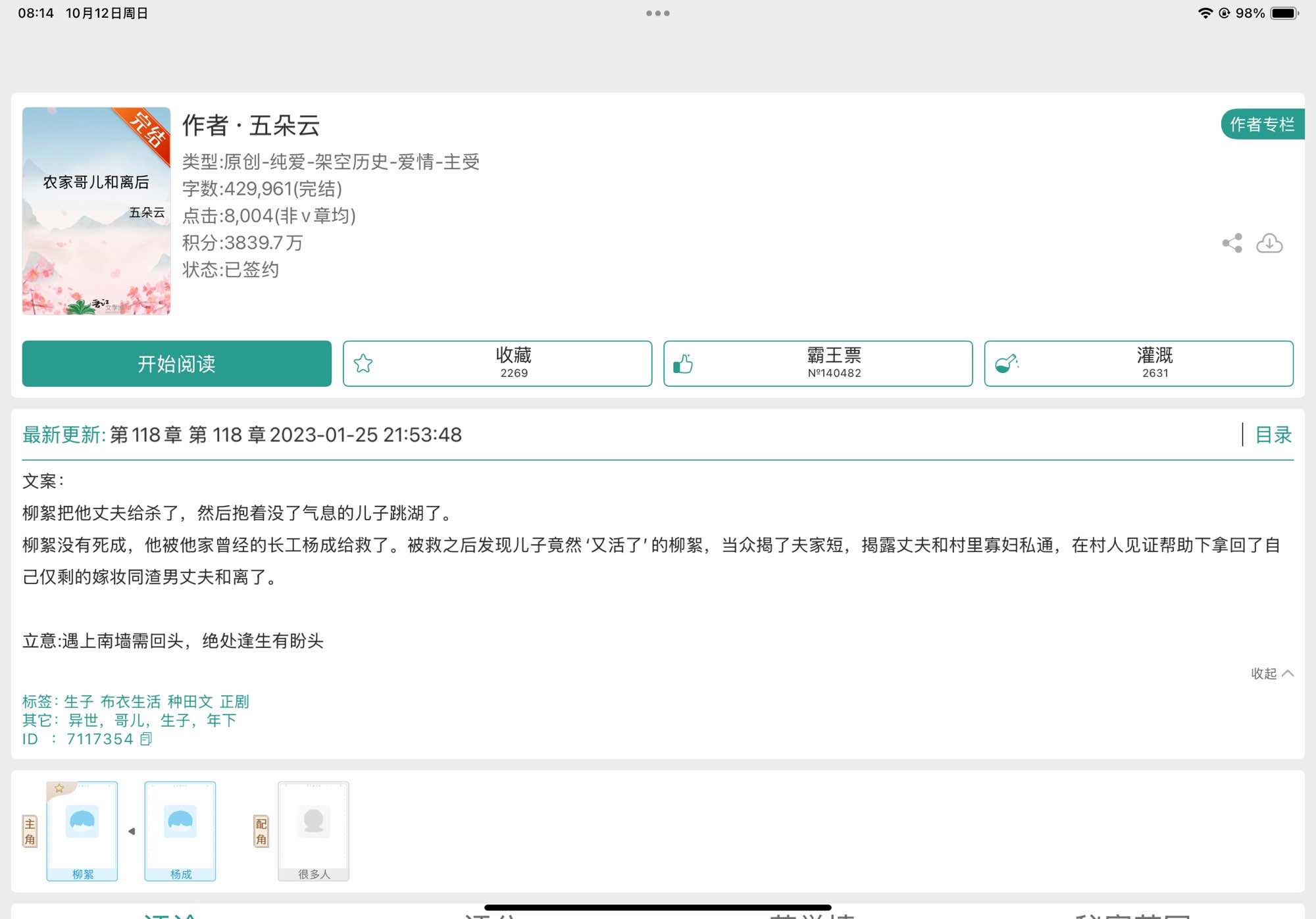
Task: Tap the watering can icon in 灌溉
Action: pyautogui.click(x=1005, y=364)
